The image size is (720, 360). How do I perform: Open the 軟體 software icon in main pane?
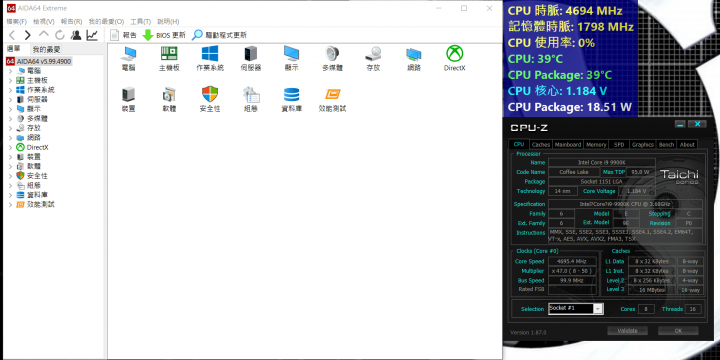coord(169,95)
